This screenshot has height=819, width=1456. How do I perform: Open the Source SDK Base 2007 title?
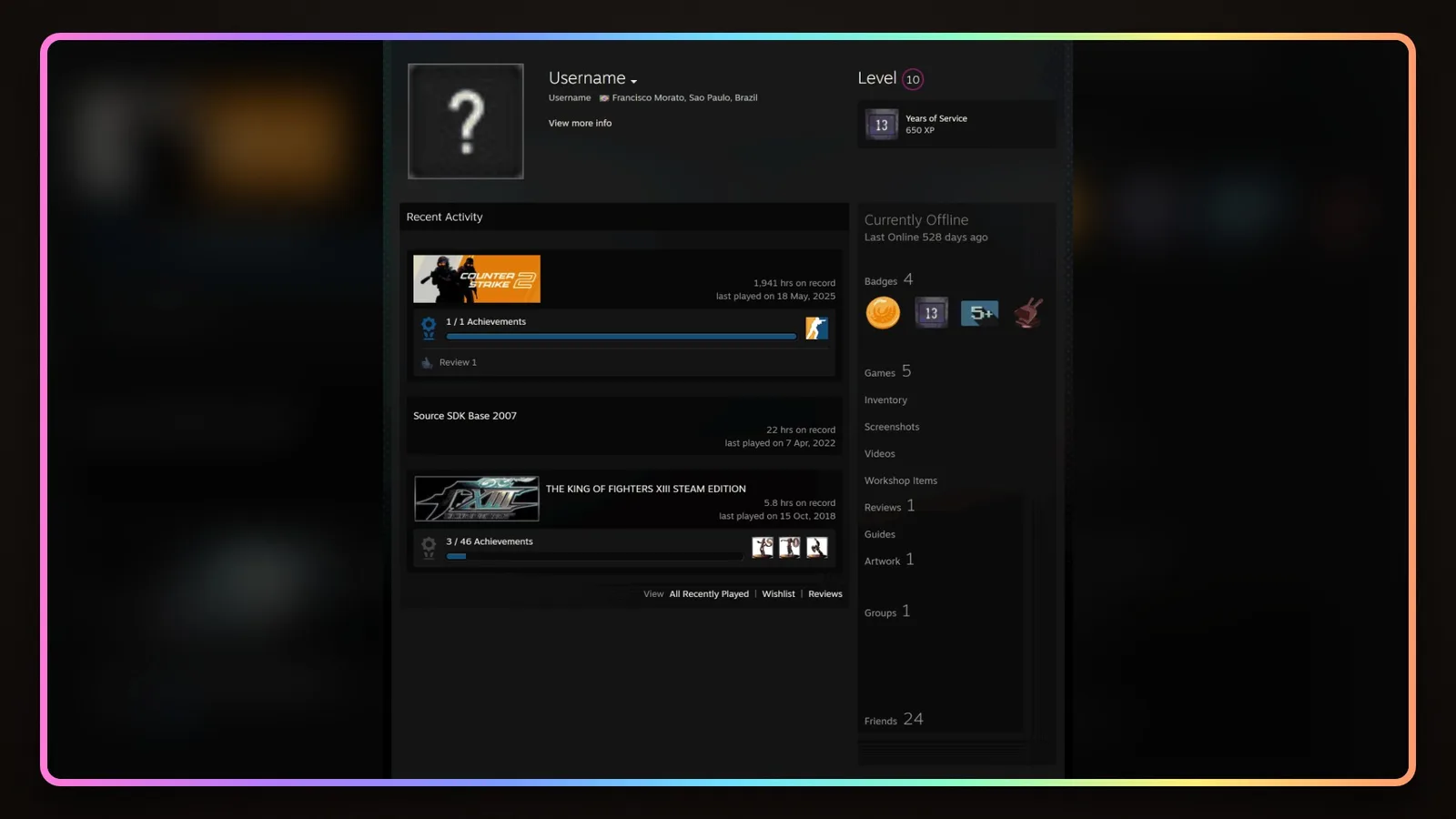pyautogui.click(x=465, y=416)
